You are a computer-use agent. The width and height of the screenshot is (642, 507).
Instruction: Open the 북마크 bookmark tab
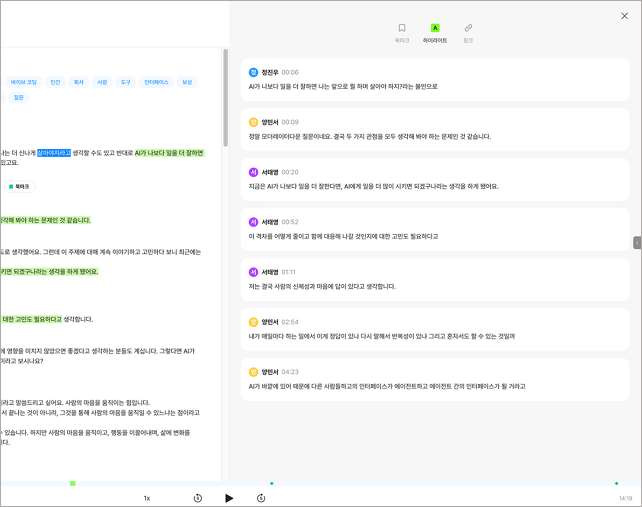click(x=402, y=33)
